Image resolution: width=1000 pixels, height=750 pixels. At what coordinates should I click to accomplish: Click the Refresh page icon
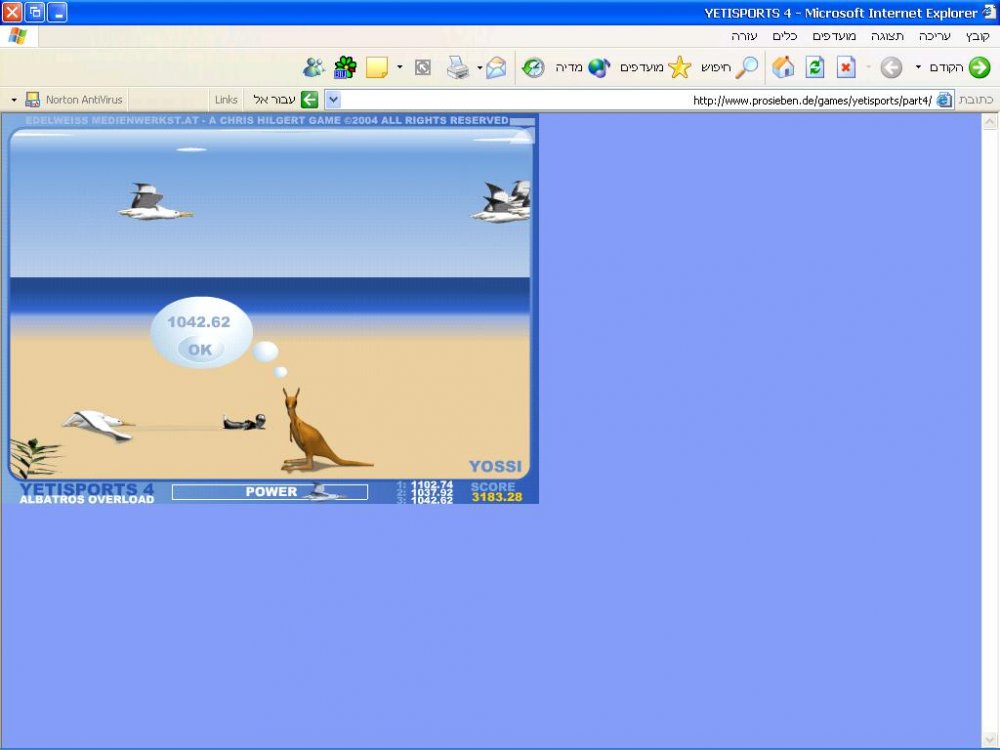[814, 67]
